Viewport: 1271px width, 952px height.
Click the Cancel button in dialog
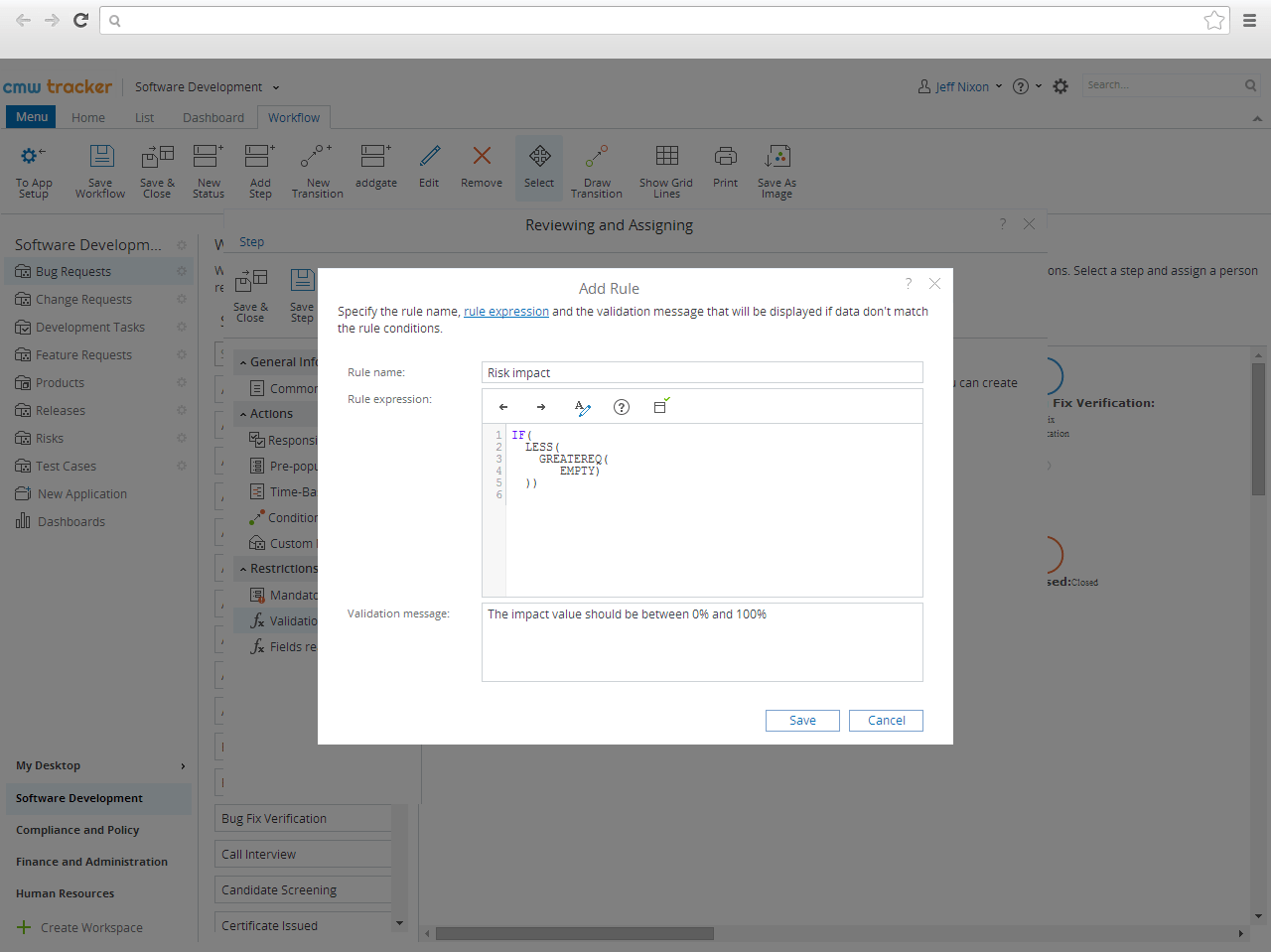tap(886, 721)
